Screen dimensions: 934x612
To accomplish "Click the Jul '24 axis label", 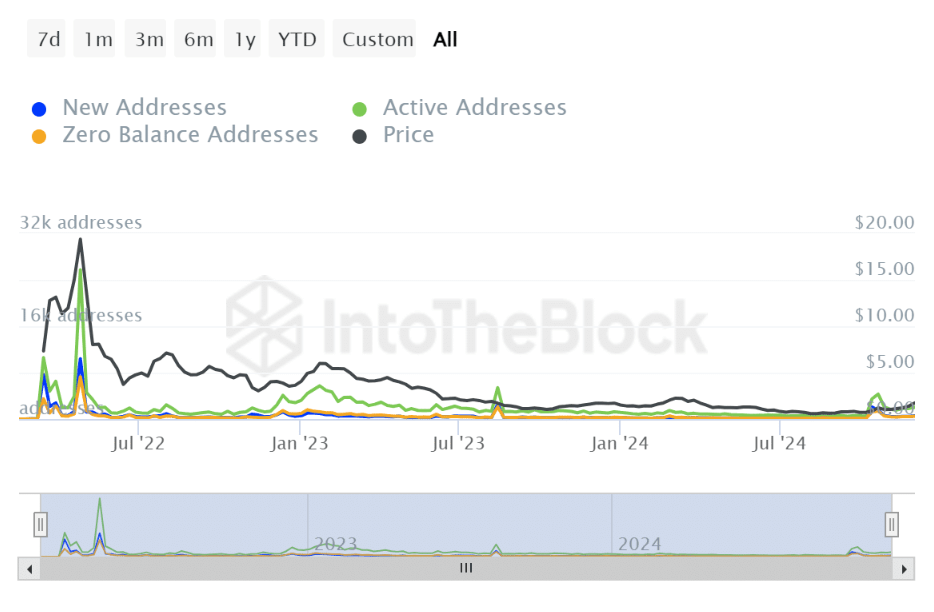I will pyautogui.click(x=779, y=443).
